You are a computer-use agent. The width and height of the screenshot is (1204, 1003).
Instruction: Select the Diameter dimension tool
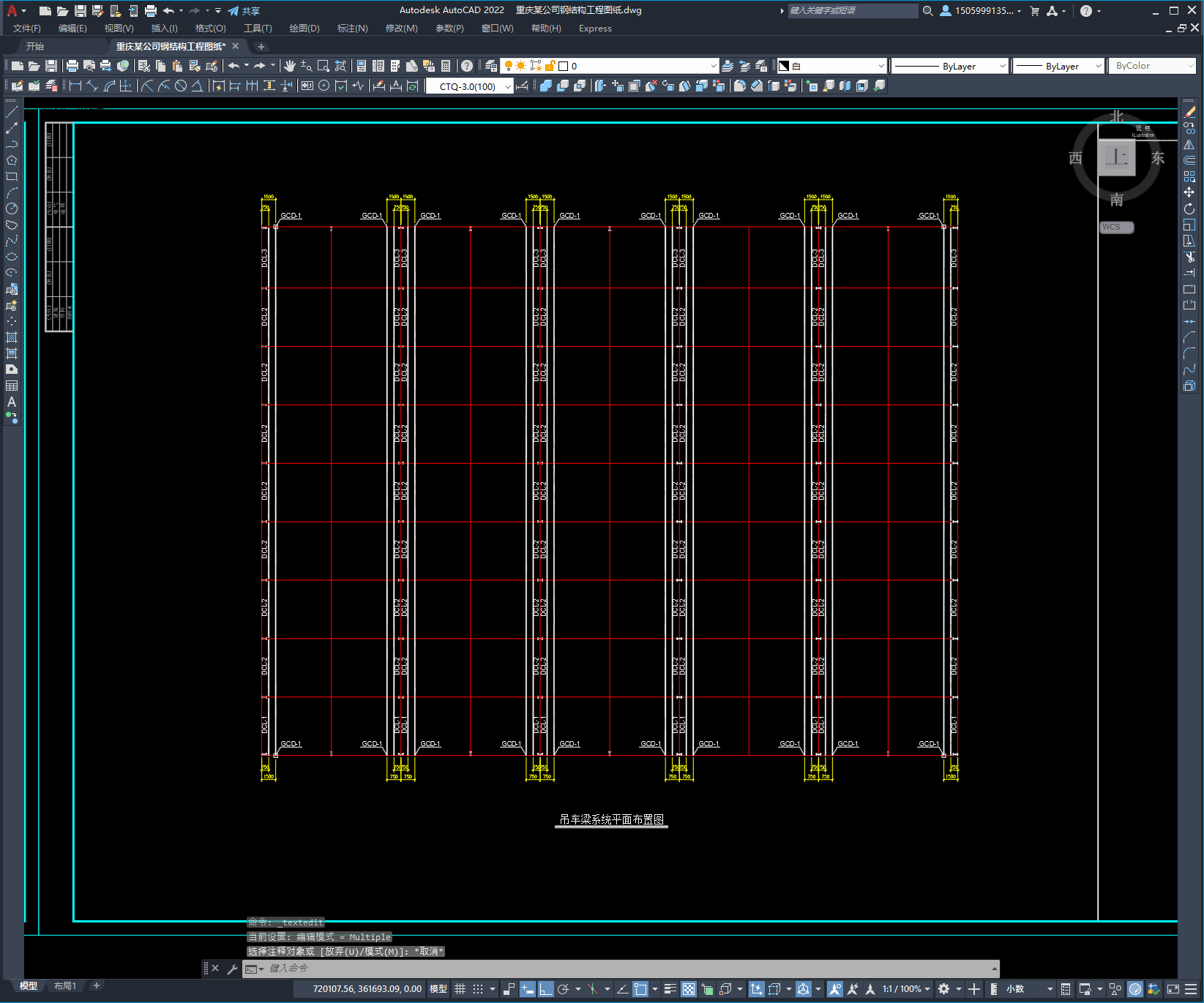tap(180, 86)
